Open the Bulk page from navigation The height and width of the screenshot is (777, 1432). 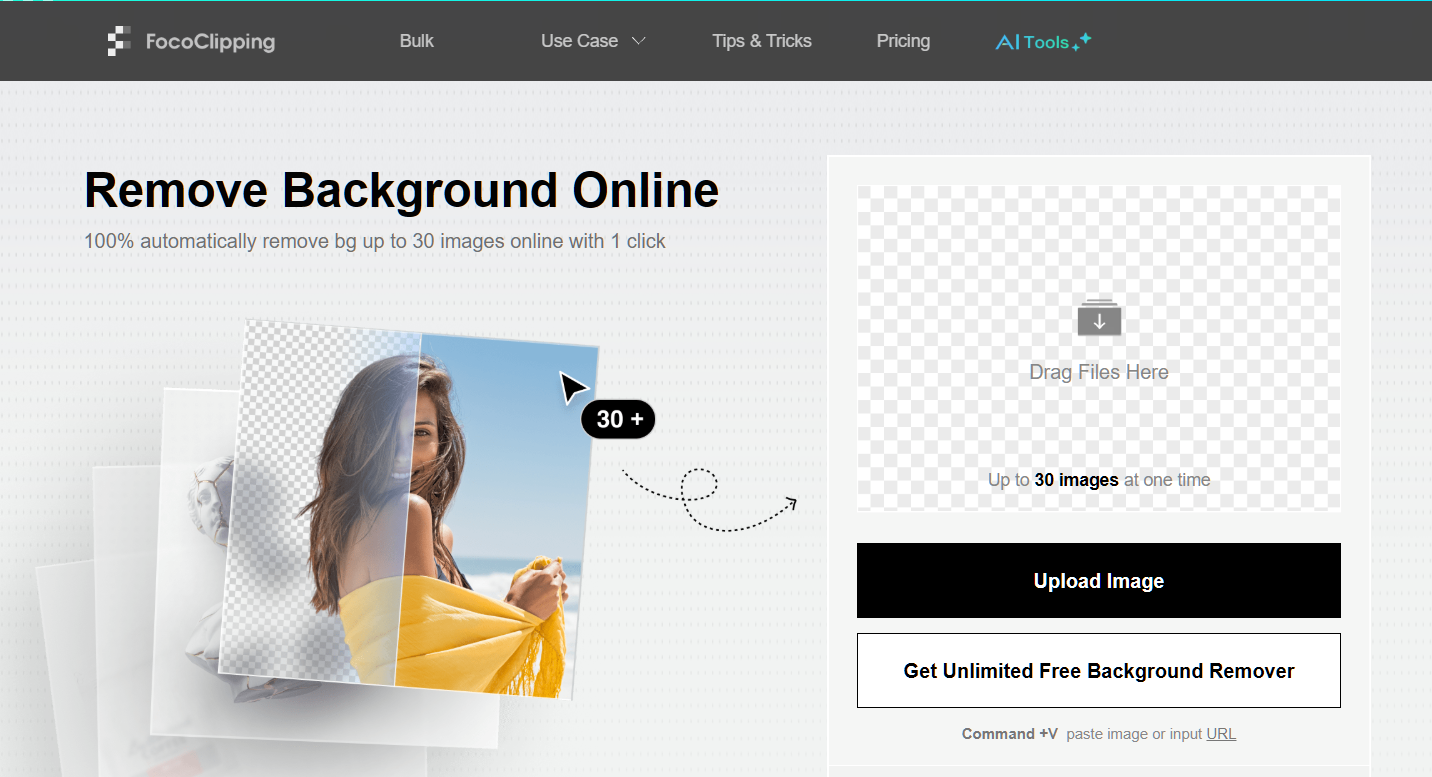[416, 41]
